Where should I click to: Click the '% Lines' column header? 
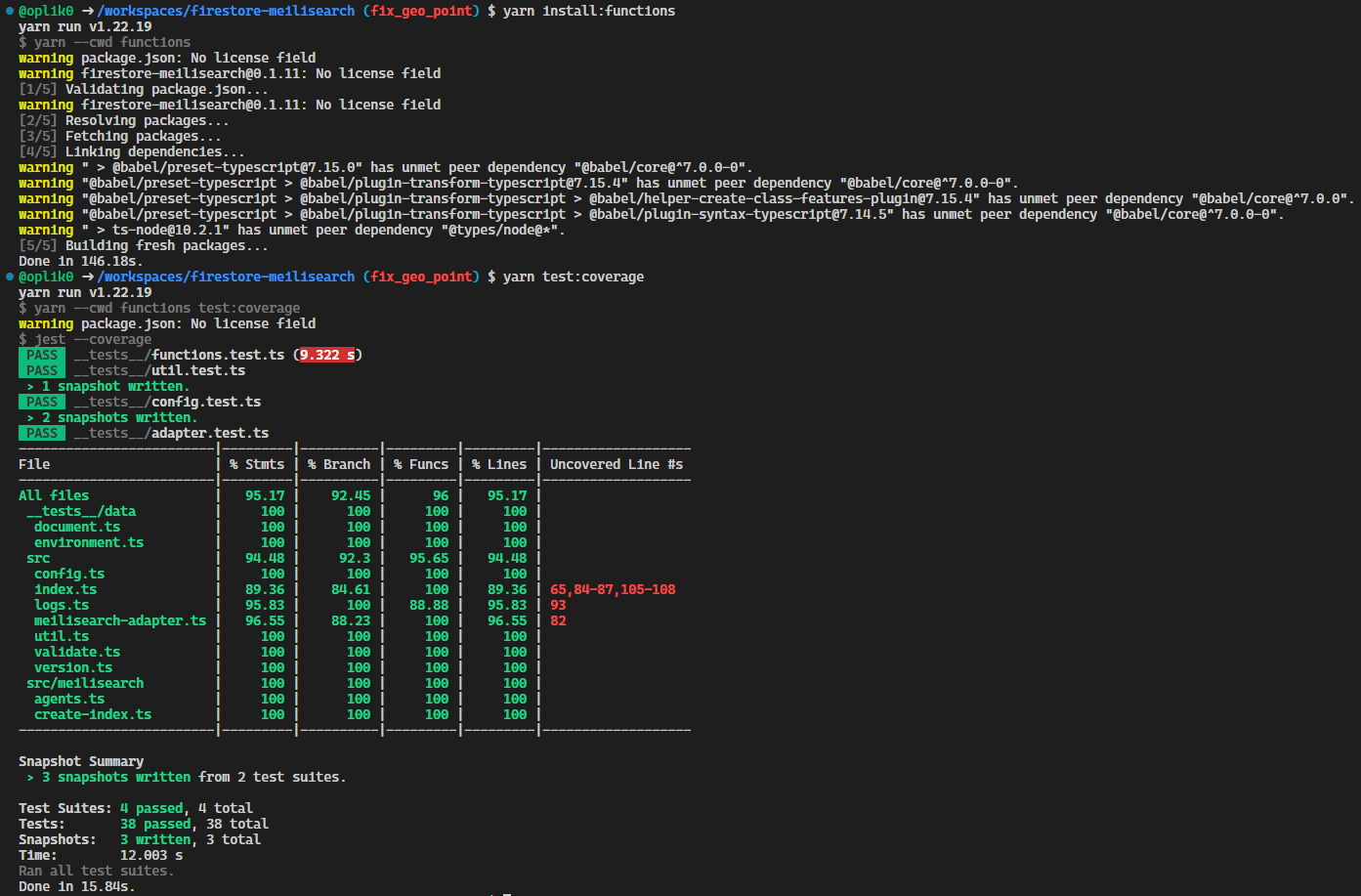point(499,464)
